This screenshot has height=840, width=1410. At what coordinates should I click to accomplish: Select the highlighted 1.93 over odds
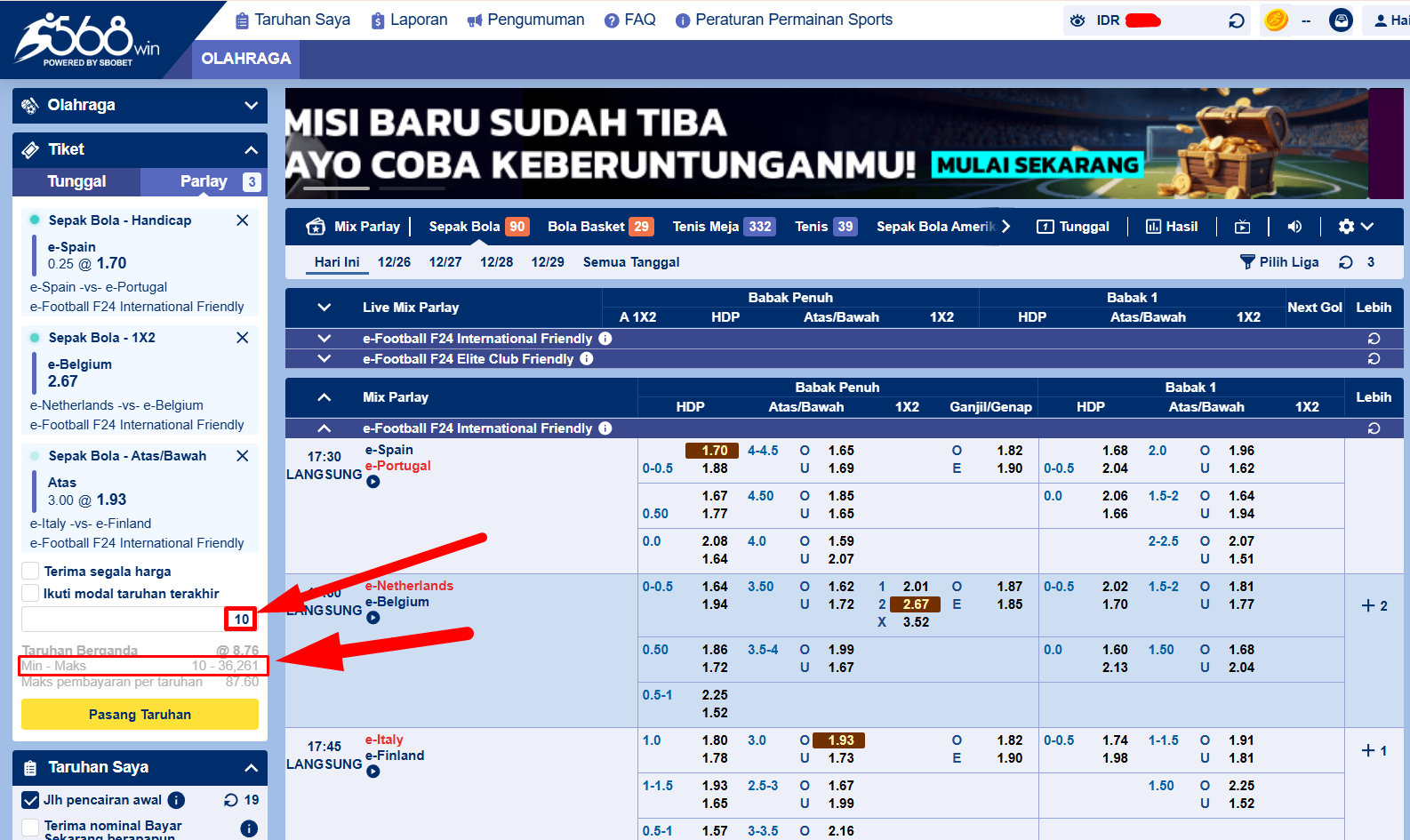tap(838, 740)
